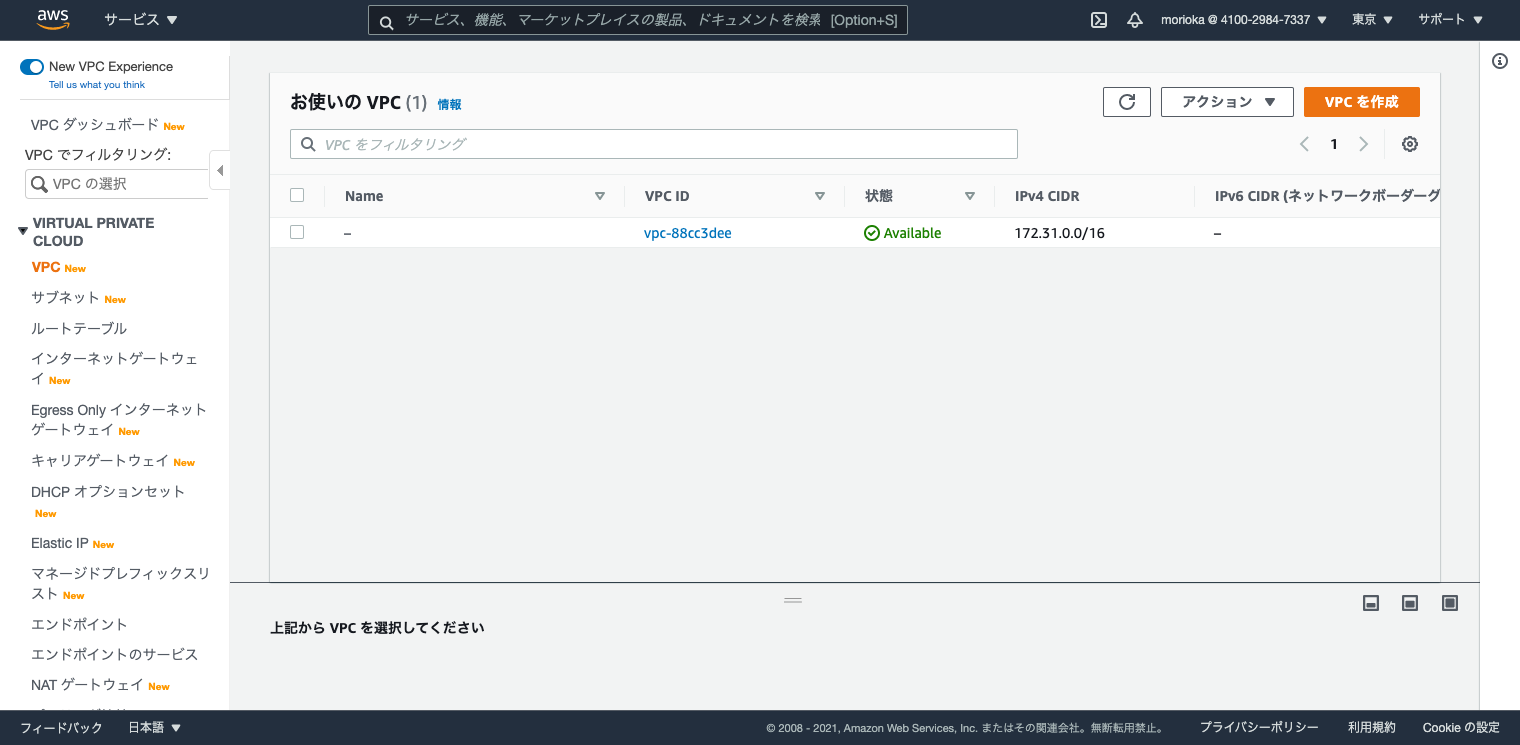Open エンドポイントのサービス page
Image resolution: width=1520 pixels, height=745 pixels.
115,654
